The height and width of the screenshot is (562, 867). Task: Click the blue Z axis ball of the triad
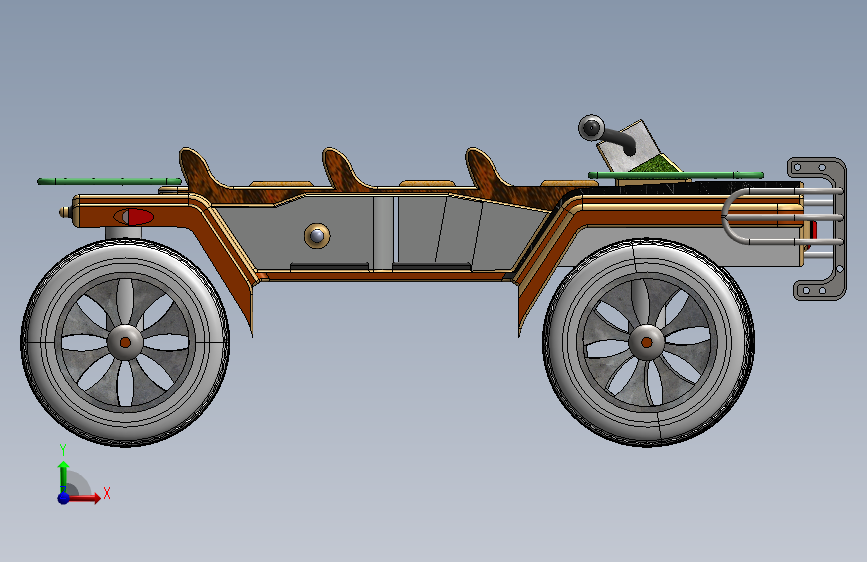click(x=64, y=498)
